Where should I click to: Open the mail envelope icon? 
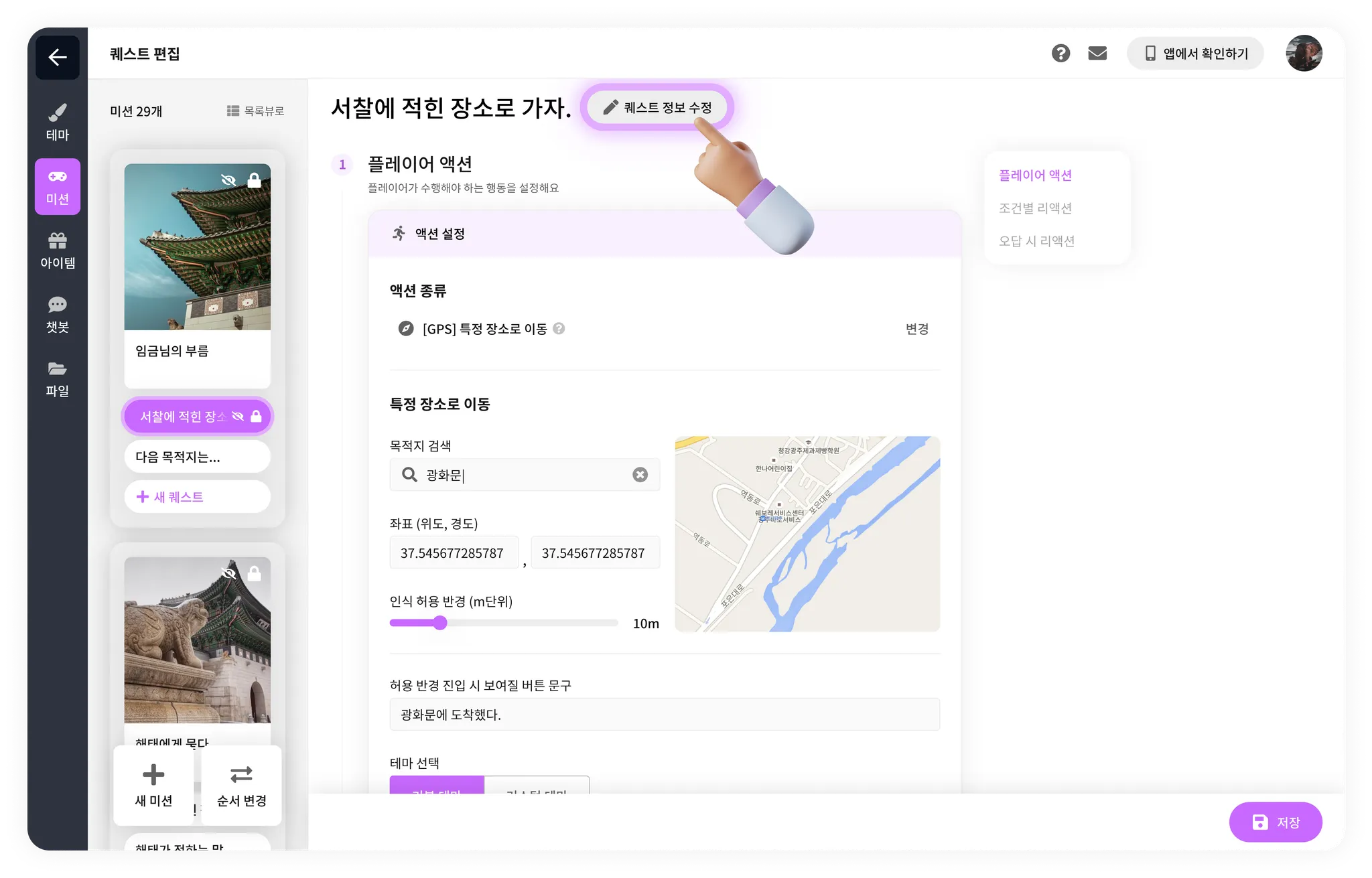point(1097,54)
